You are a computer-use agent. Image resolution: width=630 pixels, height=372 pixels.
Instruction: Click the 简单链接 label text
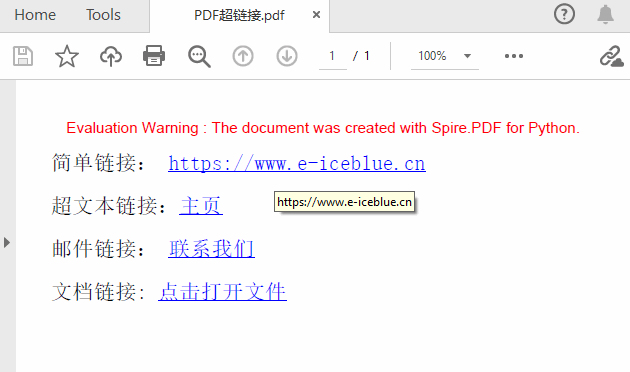tap(98, 163)
